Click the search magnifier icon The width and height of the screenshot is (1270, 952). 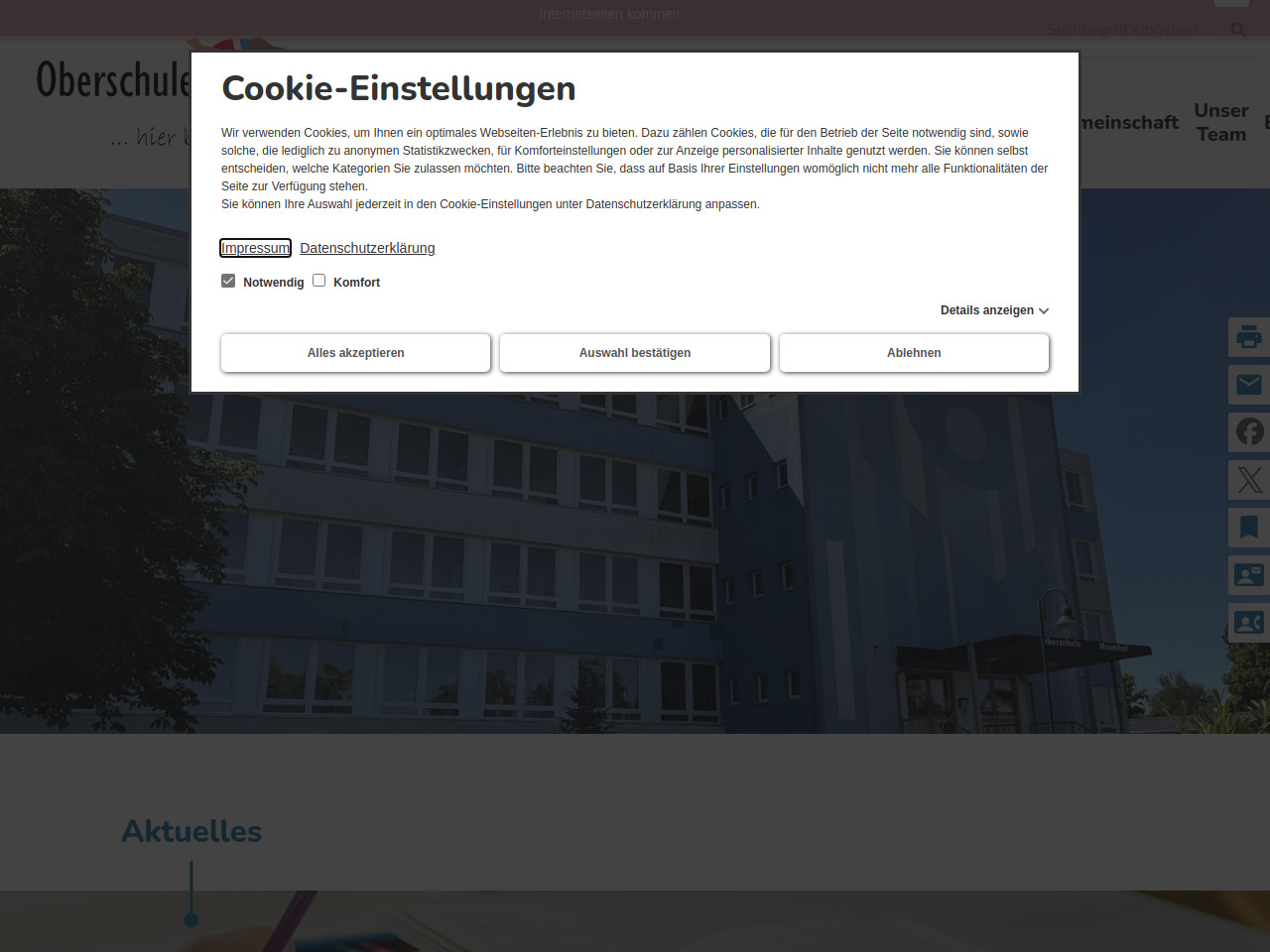(x=1238, y=30)
